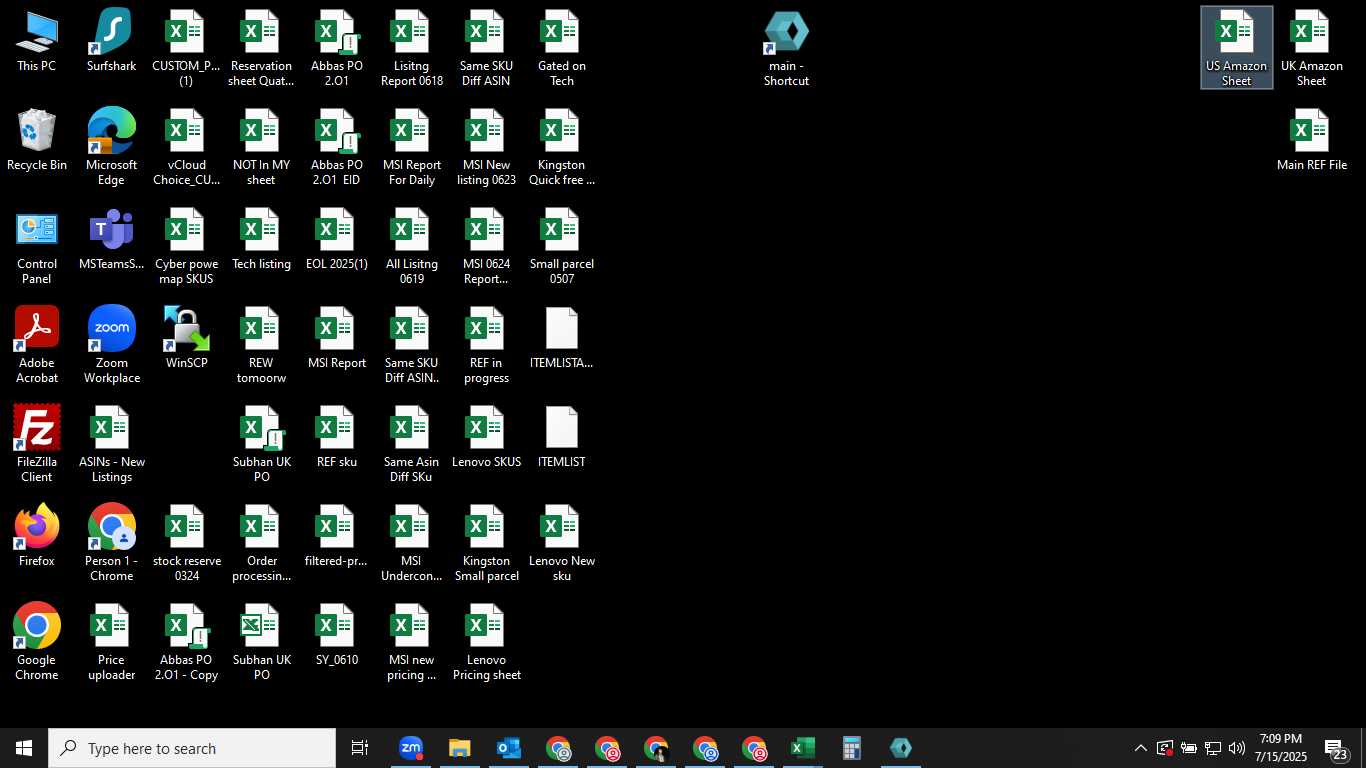Open Calculator from the taskbar
This screenshot has width=1366, height=768.
(851, 748)
